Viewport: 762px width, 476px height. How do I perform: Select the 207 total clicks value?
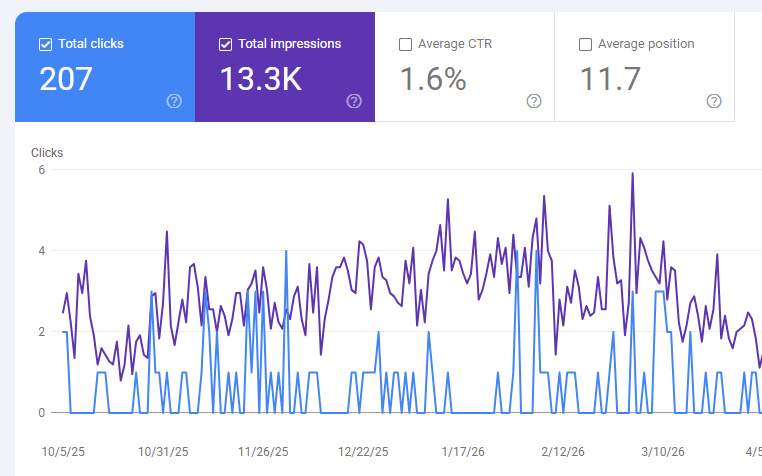tap(66, 79)
